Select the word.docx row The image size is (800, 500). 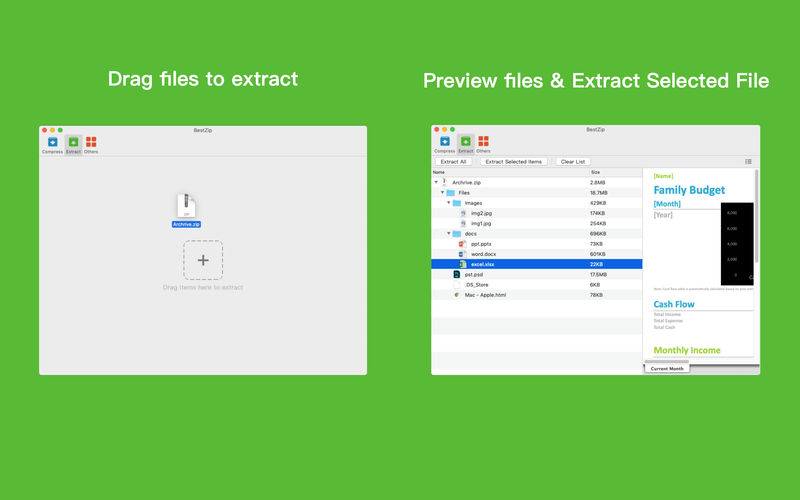537,254
